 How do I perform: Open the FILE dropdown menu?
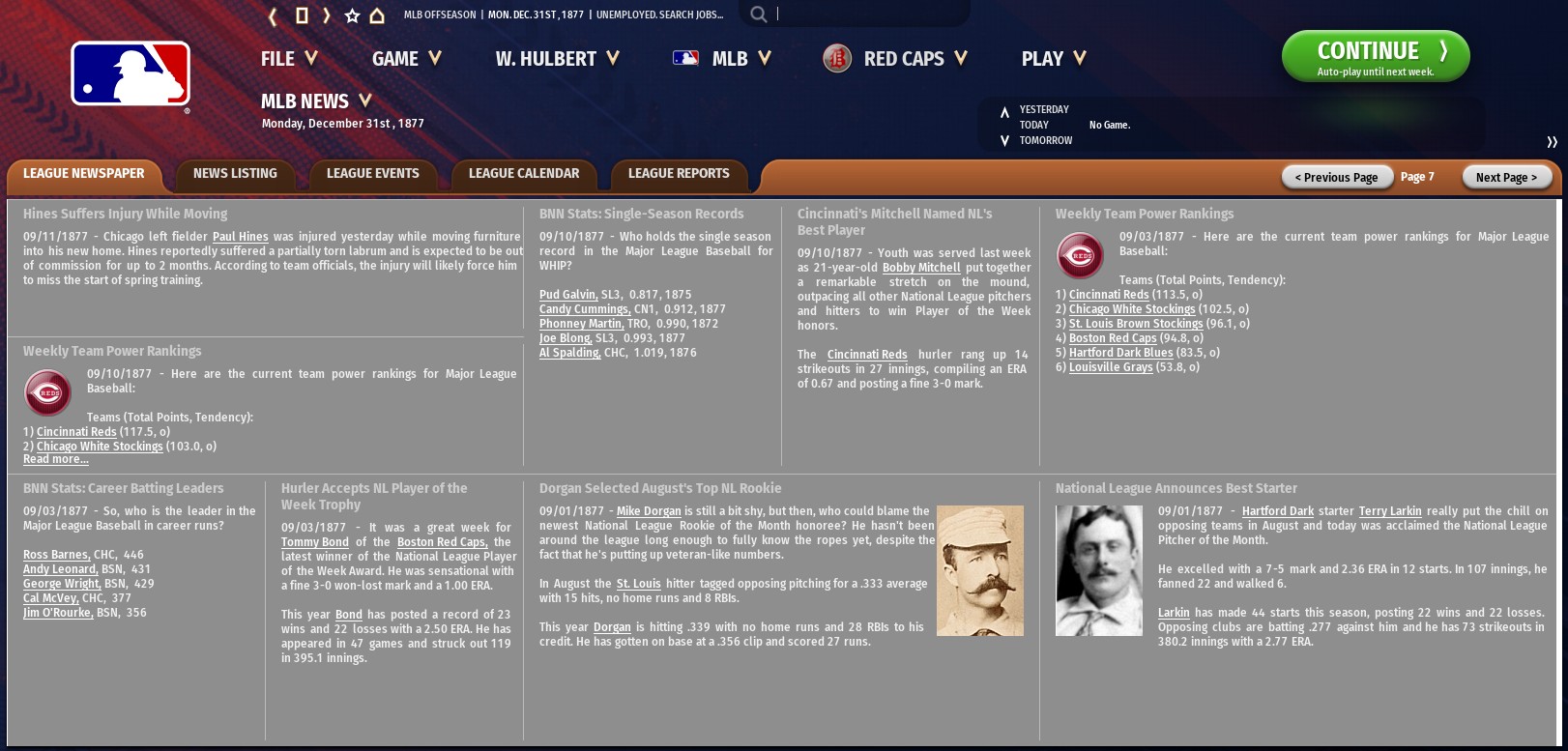288,59
